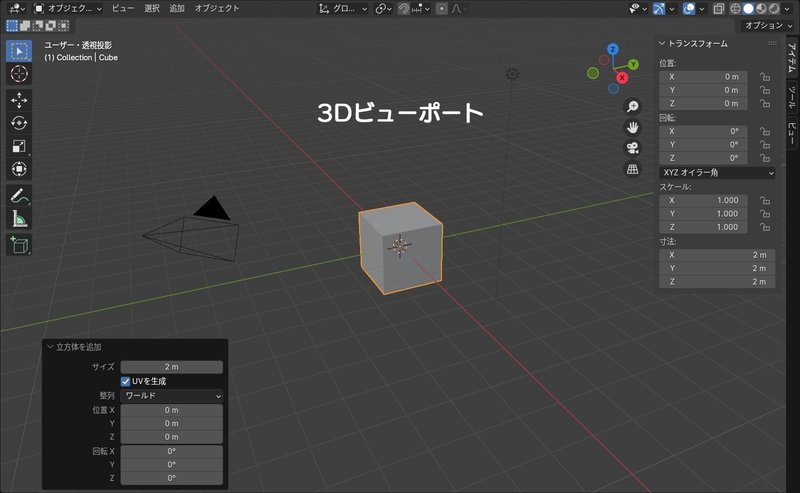Select the 3D Cursor tool

pos(19,74)
